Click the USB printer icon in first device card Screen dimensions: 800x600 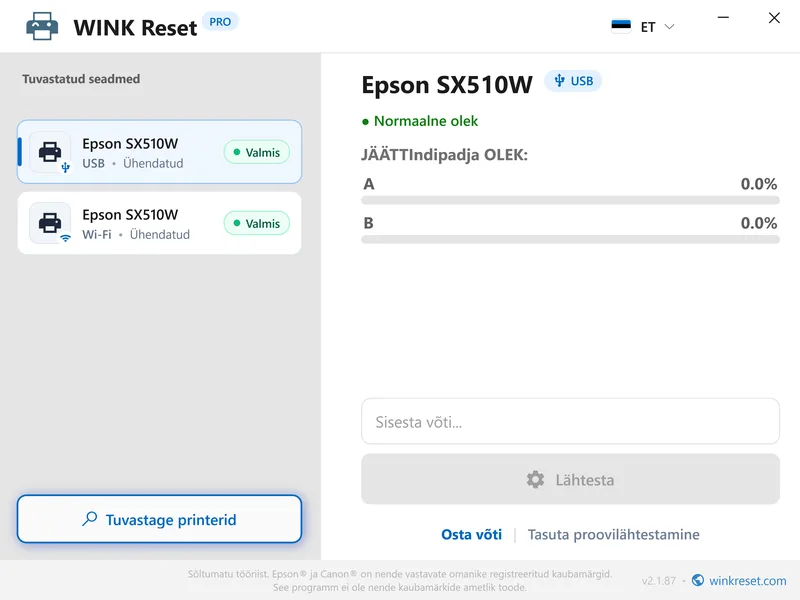(x=50, y=152)
